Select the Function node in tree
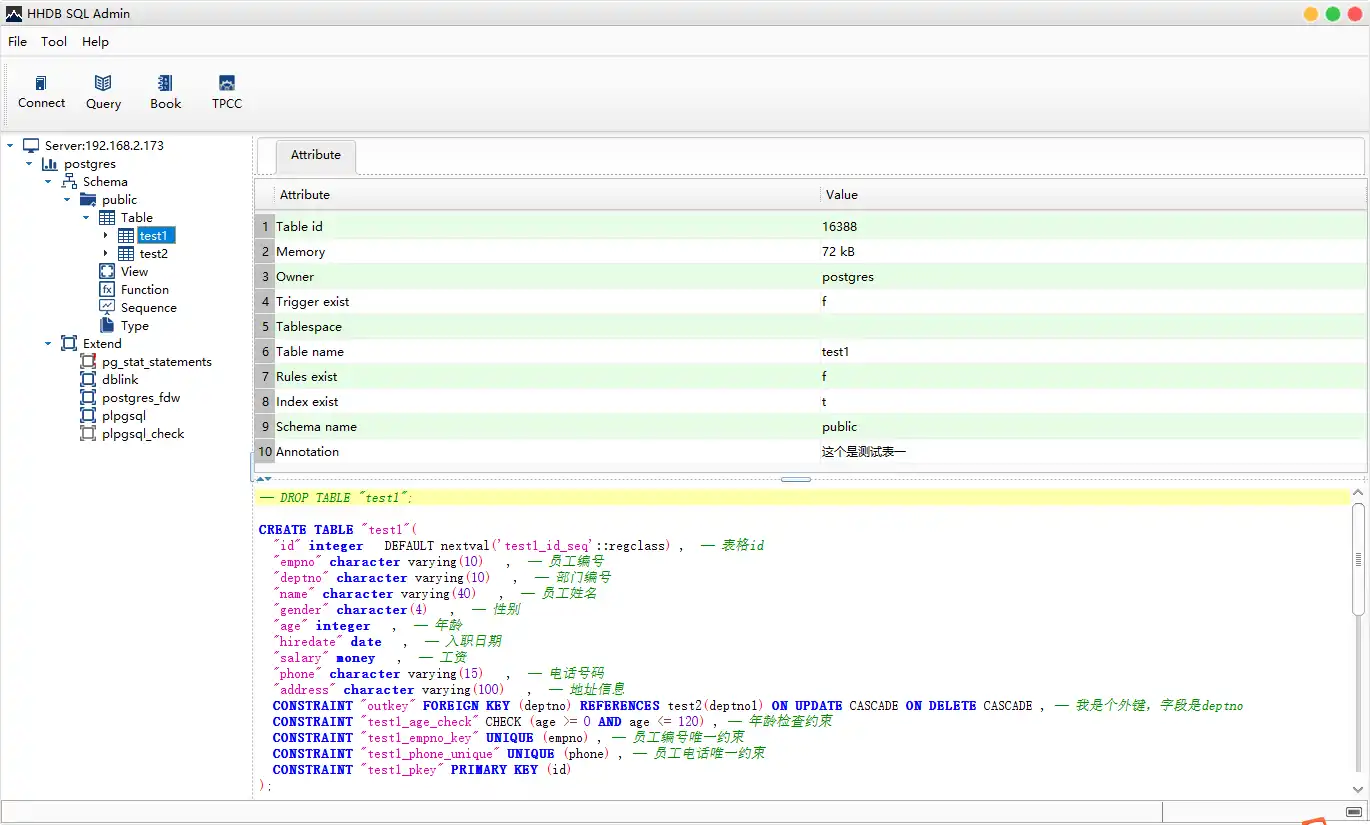 click(x=144, y=290)
